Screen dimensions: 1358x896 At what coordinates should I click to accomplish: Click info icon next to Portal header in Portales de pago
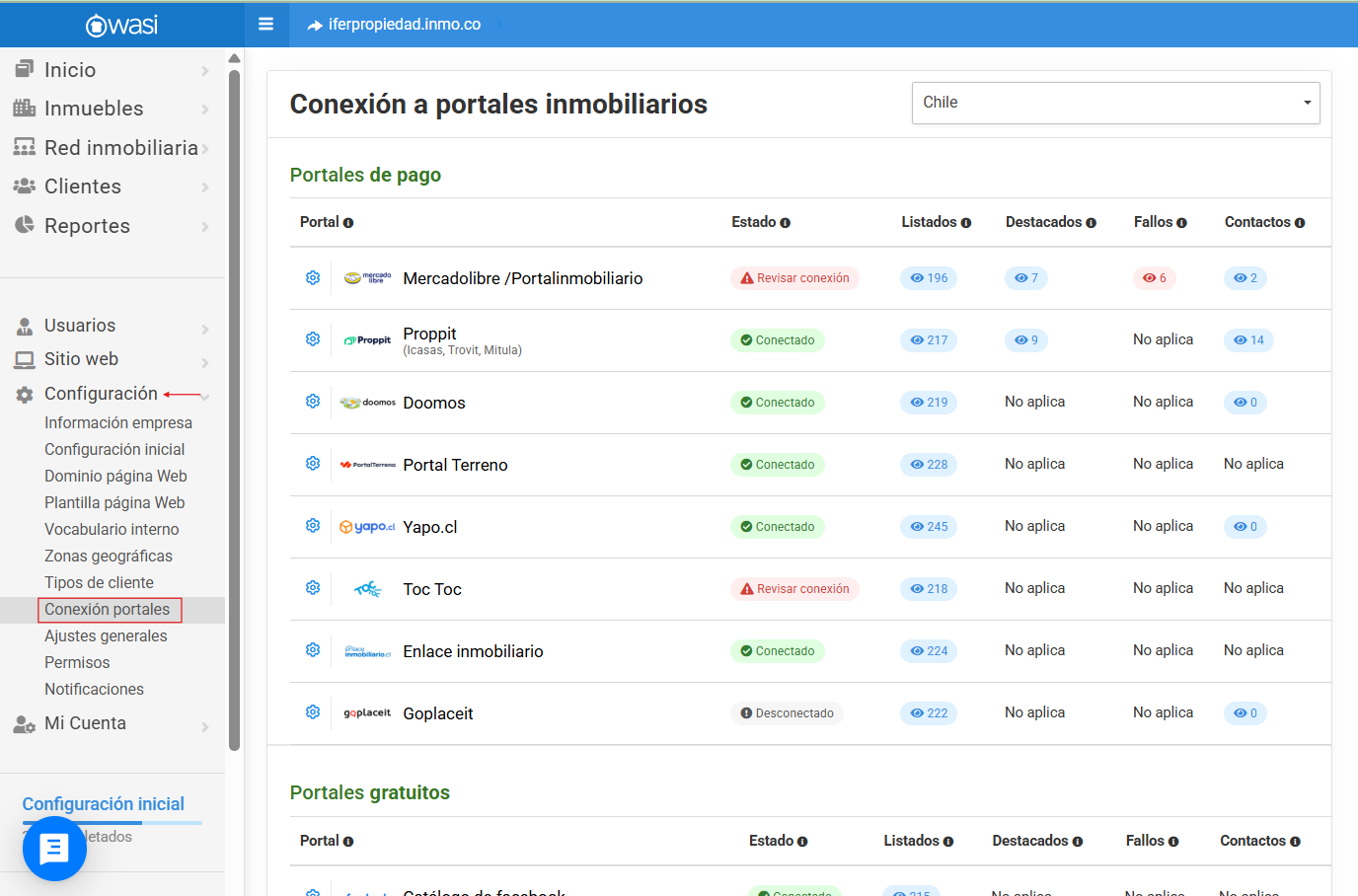[x=348, y=223]
